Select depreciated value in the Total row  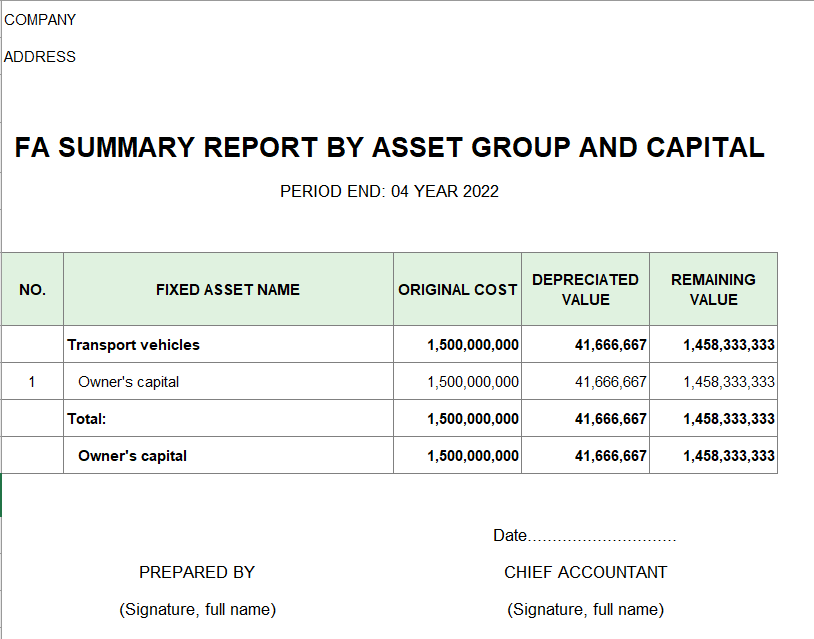pos(610,419)
